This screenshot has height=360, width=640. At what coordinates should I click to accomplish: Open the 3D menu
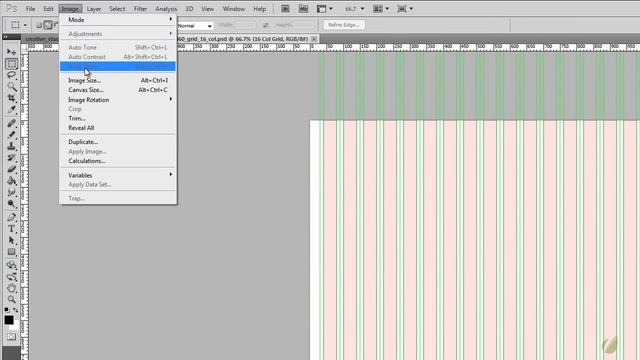[189, 9]
